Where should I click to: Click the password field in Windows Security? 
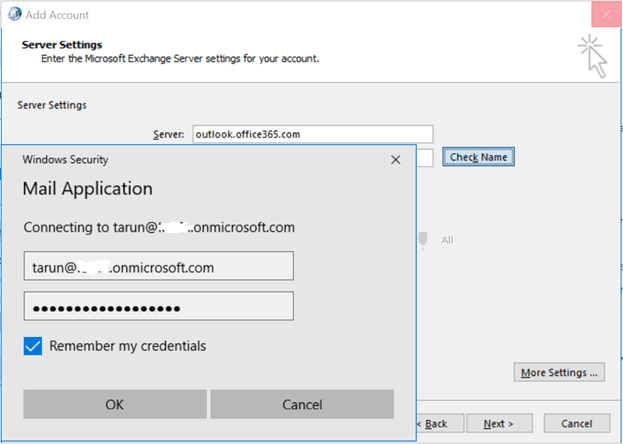click(159, 306)
